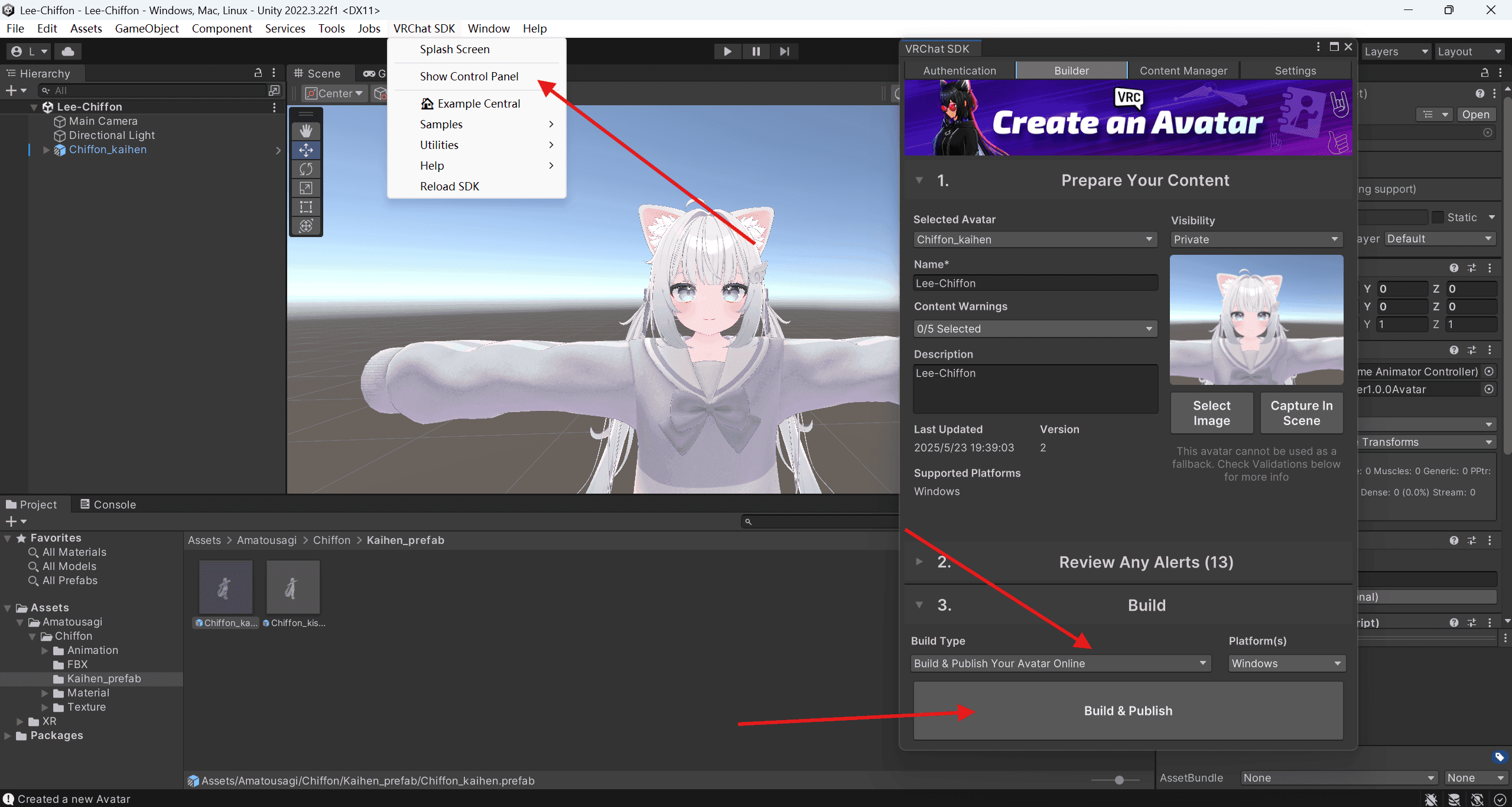Toggle the Static checkbox in the Inspector
This screenshot has height=807, width=1512.
[x=1438, y=217]
